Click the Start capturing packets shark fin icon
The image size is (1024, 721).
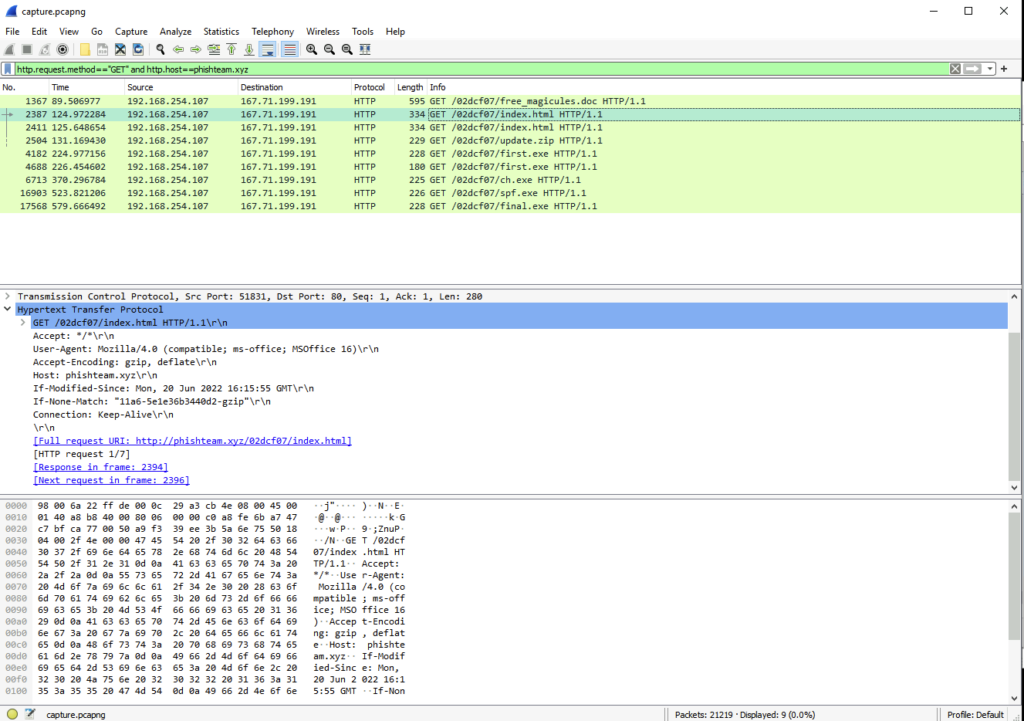pos(9,50)
